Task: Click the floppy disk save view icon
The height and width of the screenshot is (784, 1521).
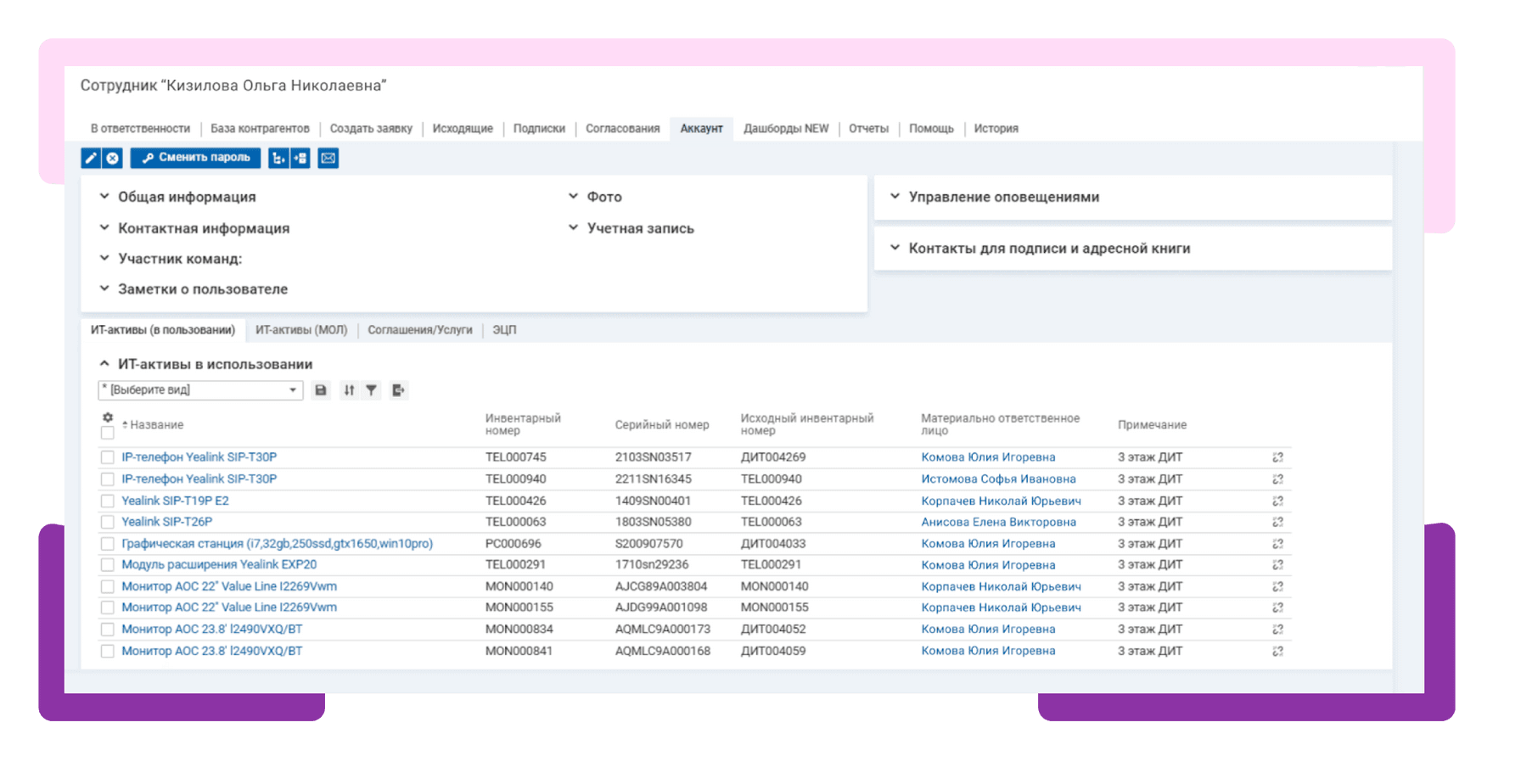Action: pyautogui.click(x=321, y=390)
